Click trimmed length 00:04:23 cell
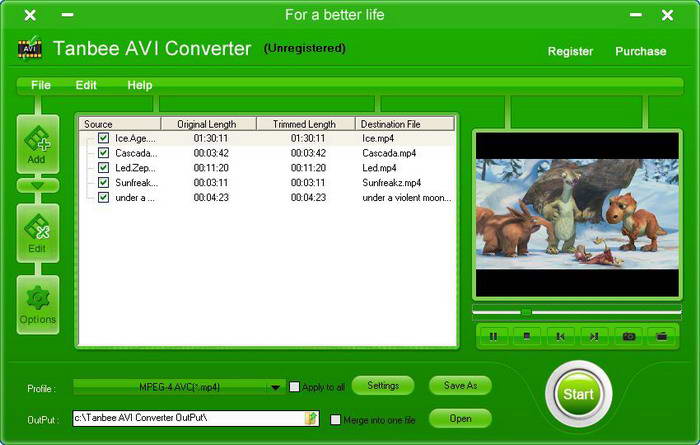 pos(308,197)
